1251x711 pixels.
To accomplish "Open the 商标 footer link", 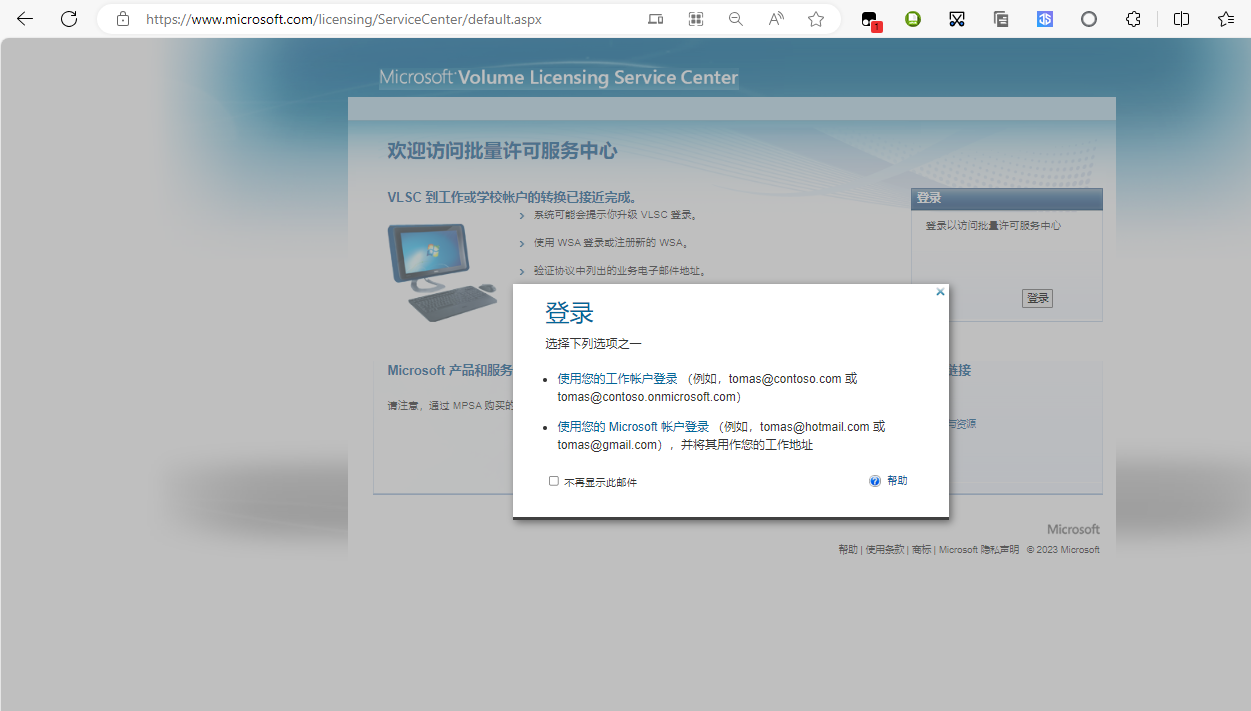I will pos(921,550).
